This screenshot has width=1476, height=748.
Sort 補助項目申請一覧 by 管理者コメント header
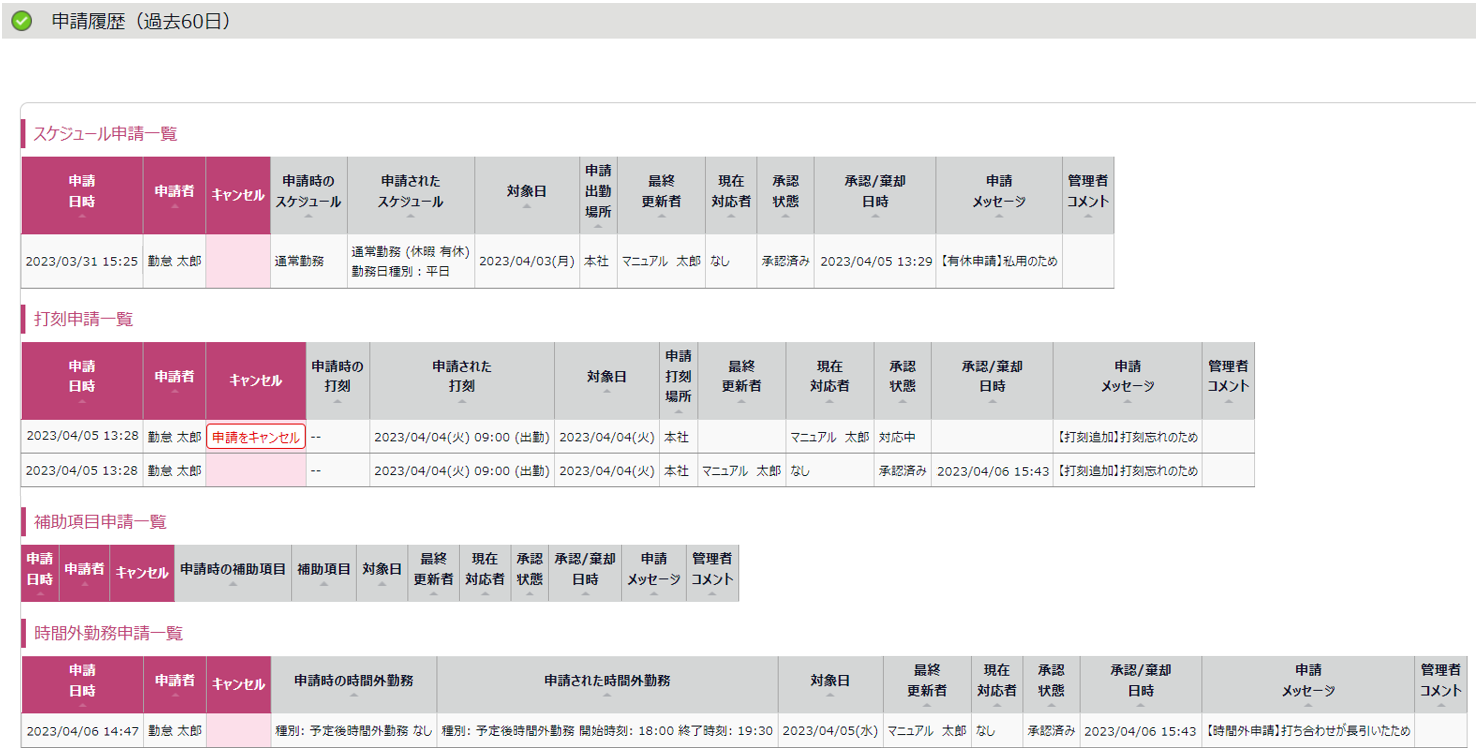pos(713,573)
